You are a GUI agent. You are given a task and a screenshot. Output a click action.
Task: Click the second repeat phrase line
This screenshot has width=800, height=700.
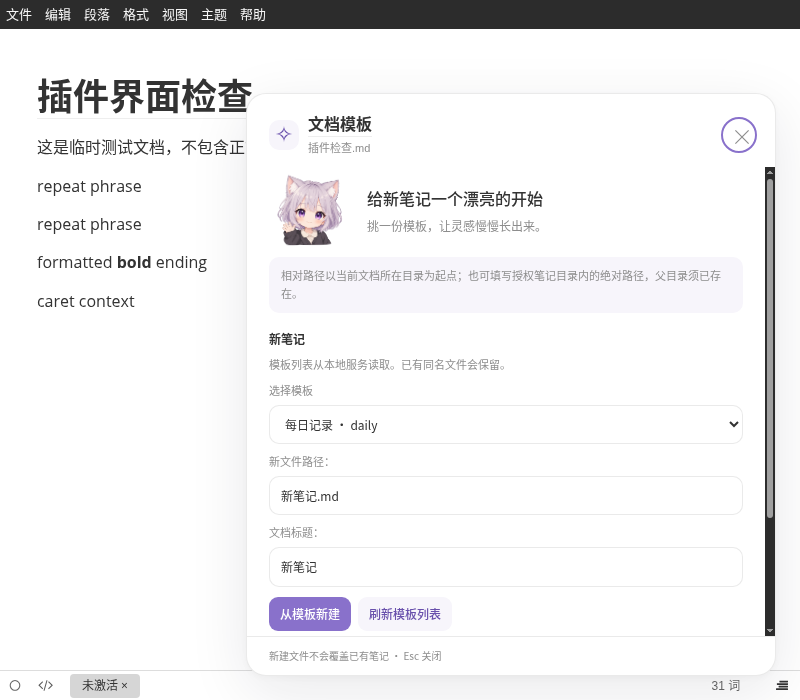[89, 224]
